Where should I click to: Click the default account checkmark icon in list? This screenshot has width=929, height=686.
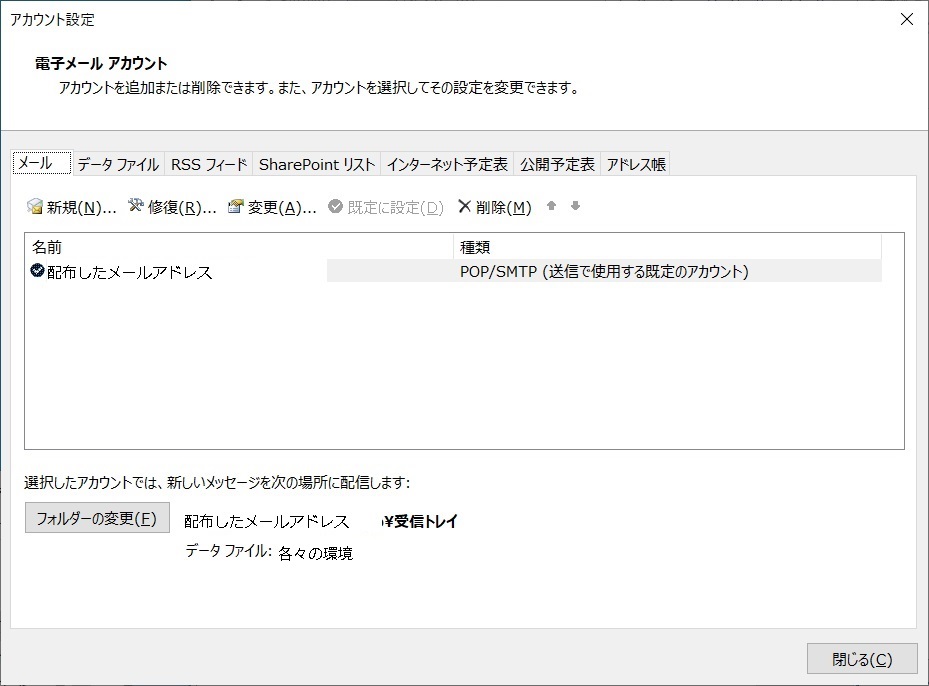[38, 271]
